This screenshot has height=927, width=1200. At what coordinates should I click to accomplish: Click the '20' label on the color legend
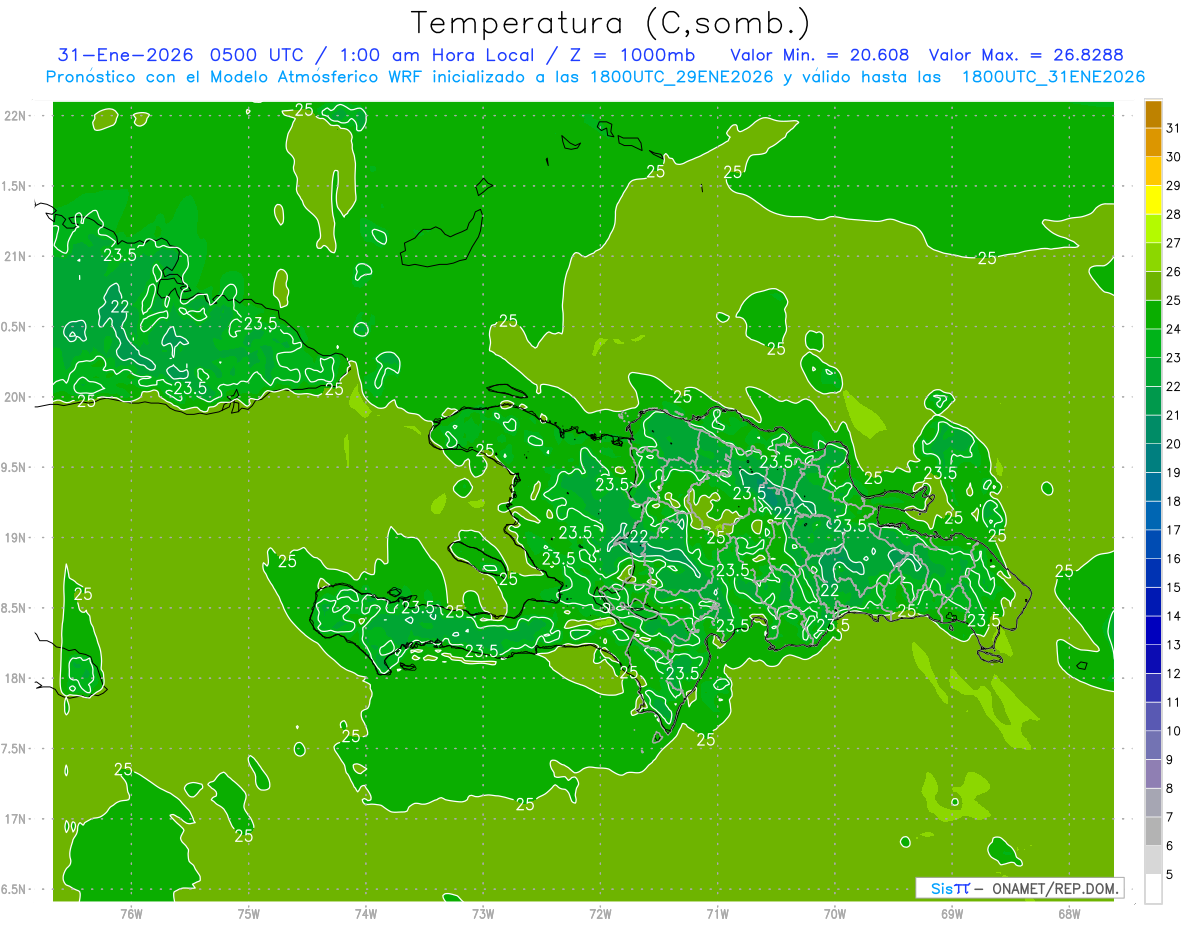click(x=1173, y=444)
